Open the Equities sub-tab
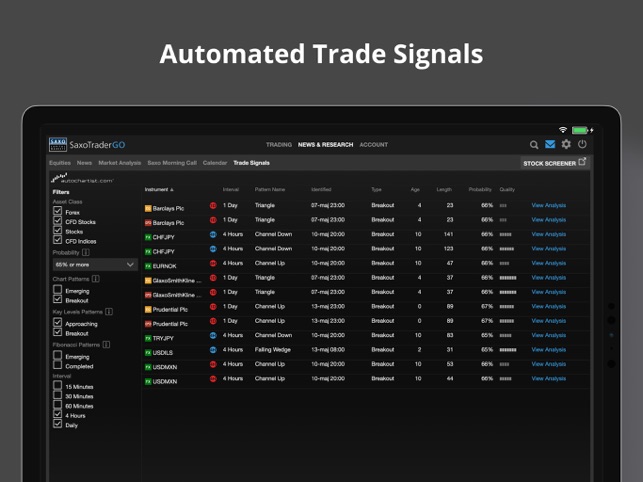 click(60, 163)
